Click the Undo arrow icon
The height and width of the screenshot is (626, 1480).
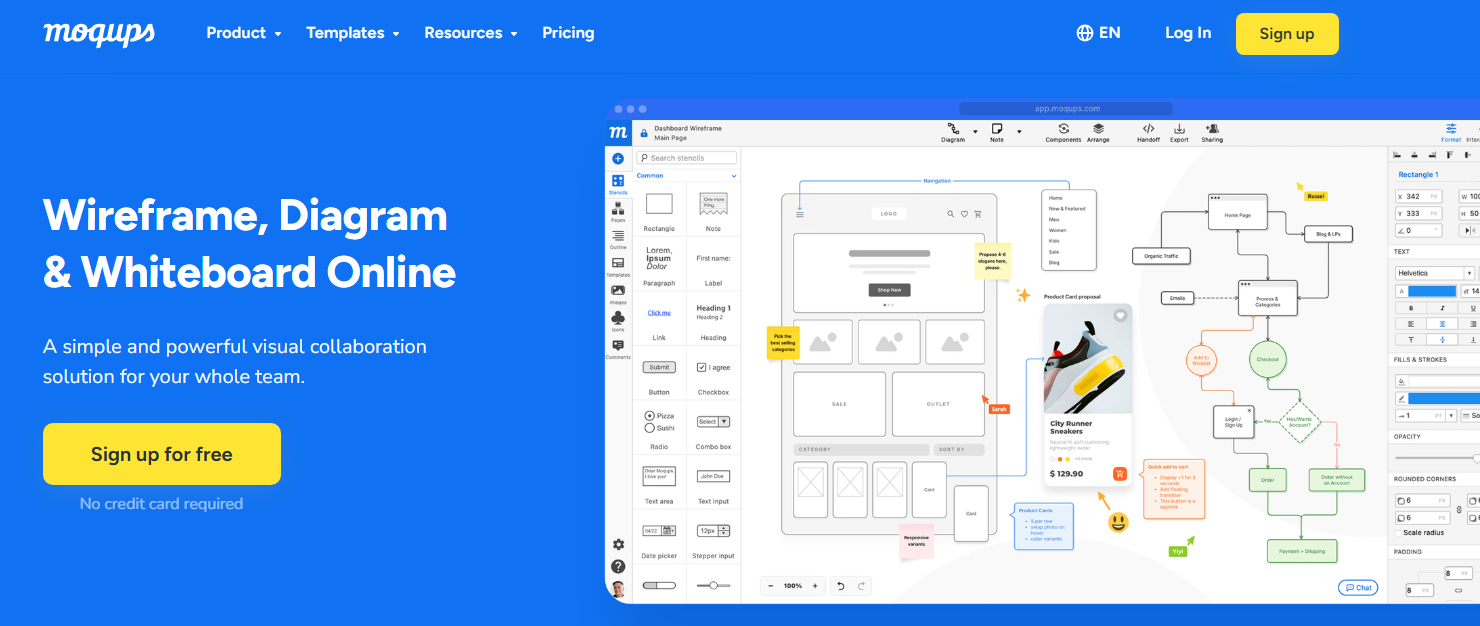841,586
